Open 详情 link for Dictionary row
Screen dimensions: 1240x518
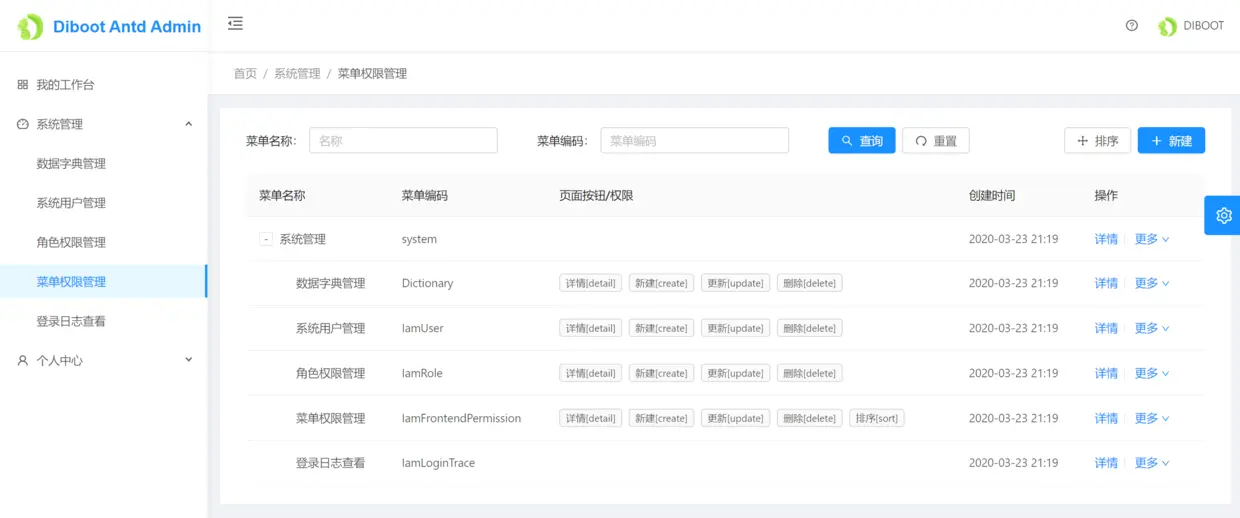(x=1106, y=283)
